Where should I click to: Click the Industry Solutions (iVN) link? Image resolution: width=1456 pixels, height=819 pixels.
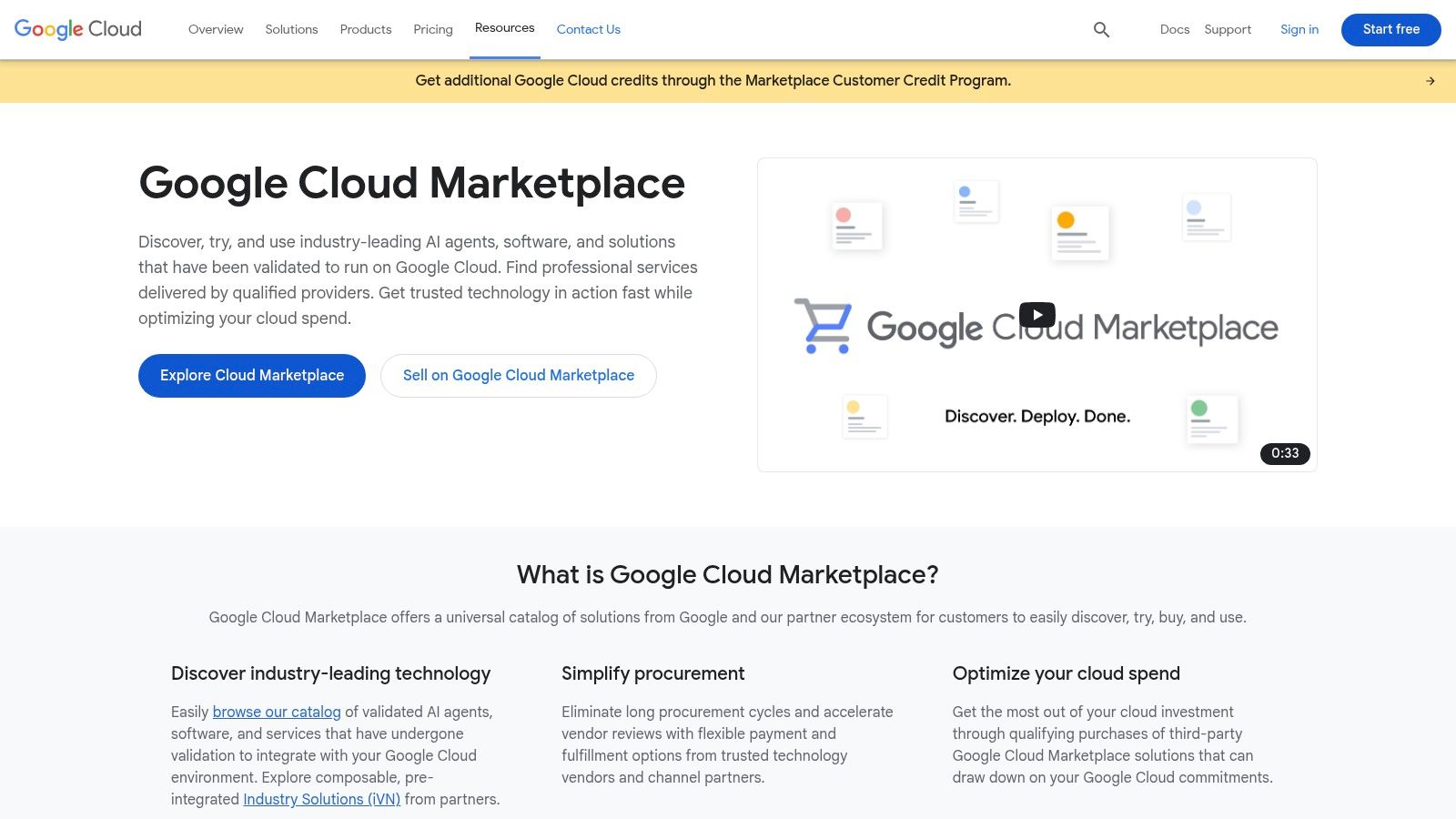tap(321, 799)
